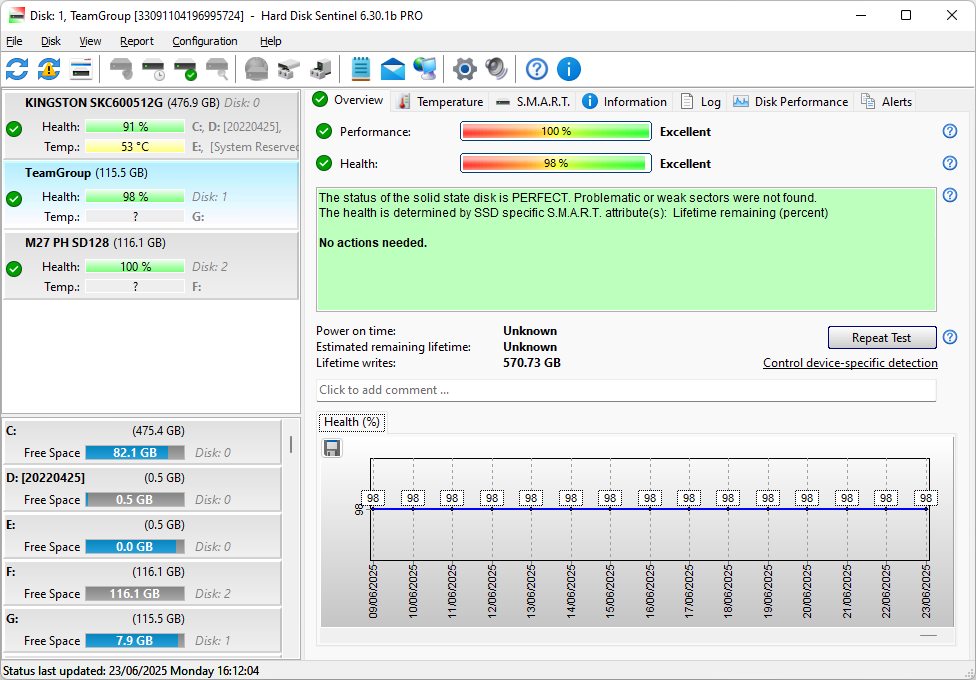Click the disk with clock icon
Screen dimensions: 976x680
coord(153,69)
